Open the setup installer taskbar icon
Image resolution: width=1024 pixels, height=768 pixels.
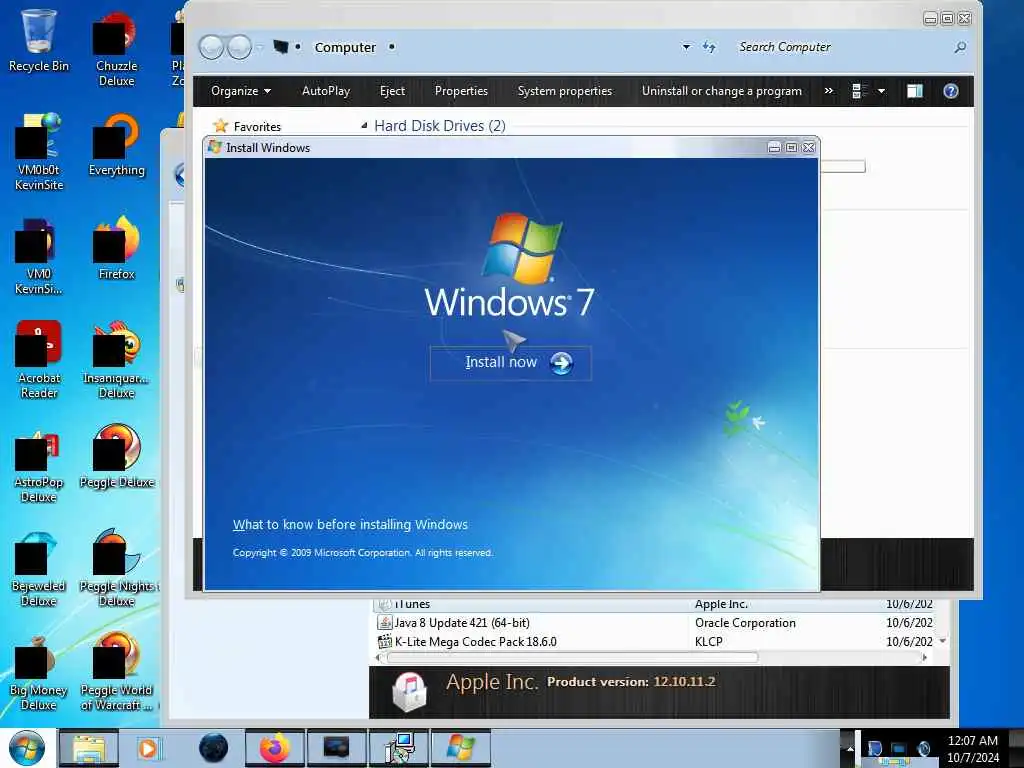399,748
